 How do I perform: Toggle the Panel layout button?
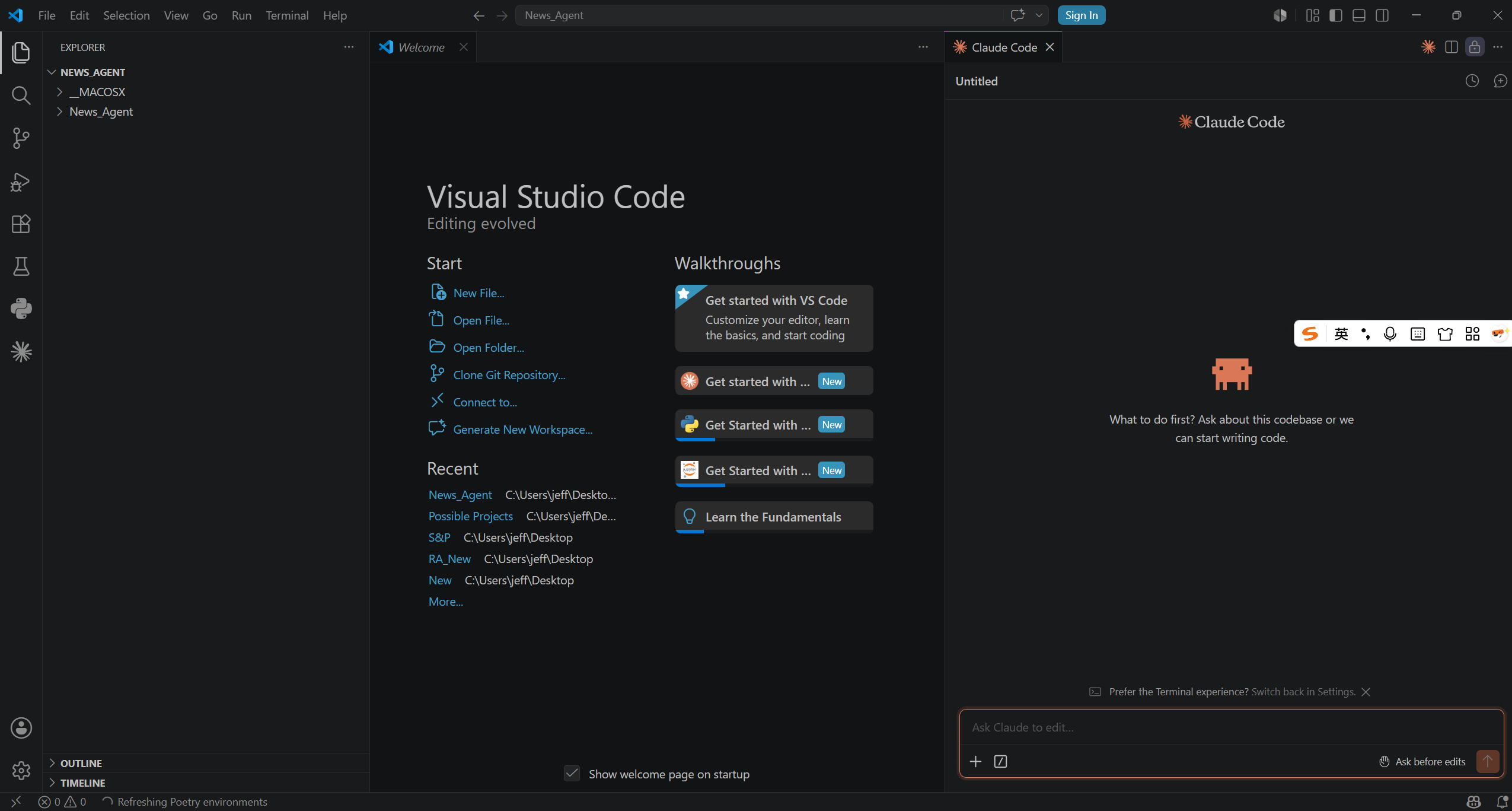pyautogui.click(x=1359, y=15)
